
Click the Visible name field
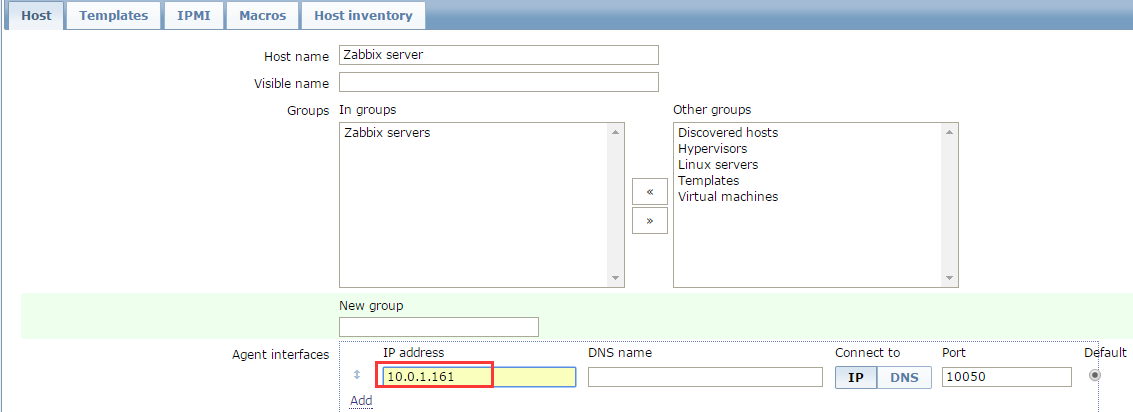pyautogui.click(x=499, y=82)
